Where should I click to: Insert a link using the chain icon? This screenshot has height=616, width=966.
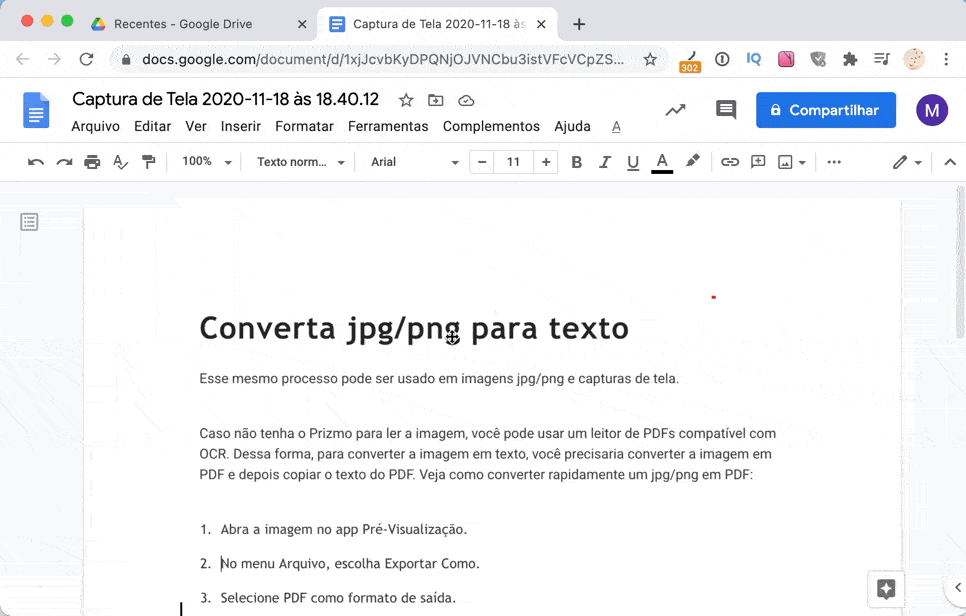click(x=730, y=162)
